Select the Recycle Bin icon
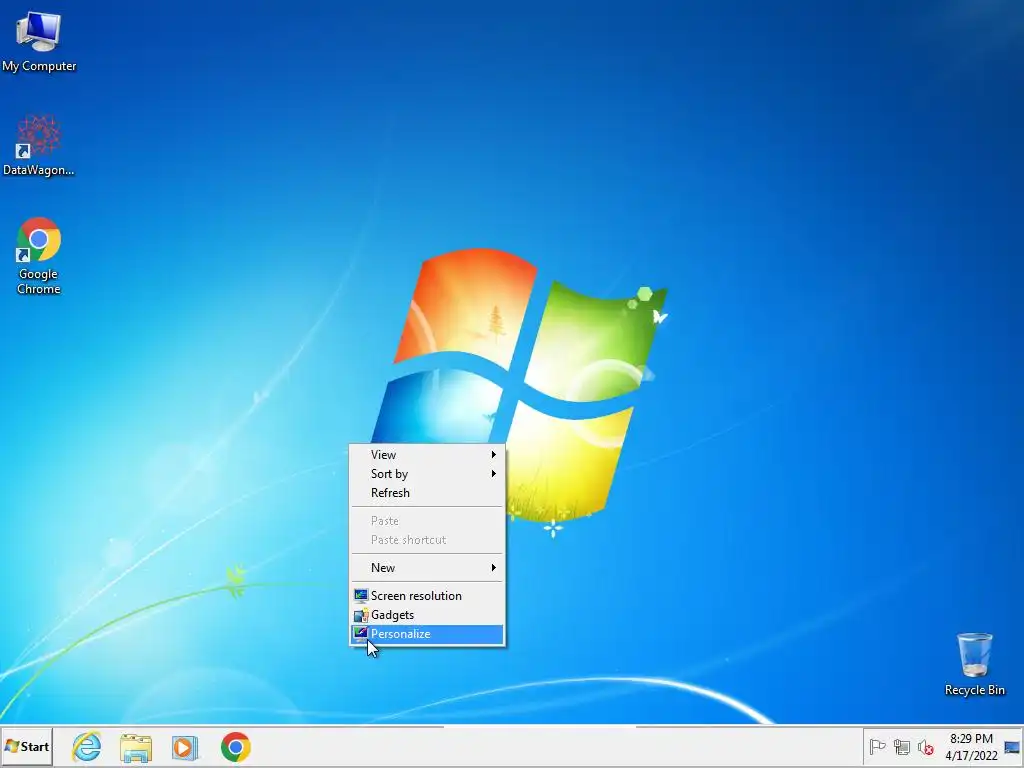This screenshot has width=1024, height=768. tap(974, 664)
